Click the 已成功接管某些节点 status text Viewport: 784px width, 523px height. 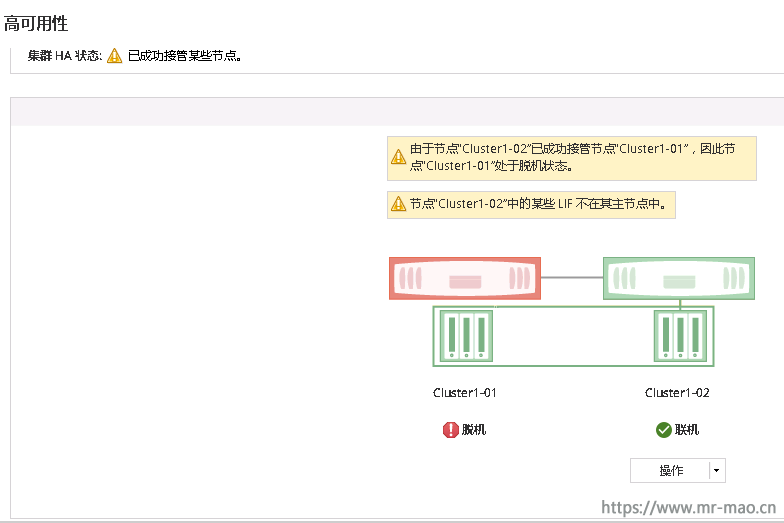[x=185, y=56]
